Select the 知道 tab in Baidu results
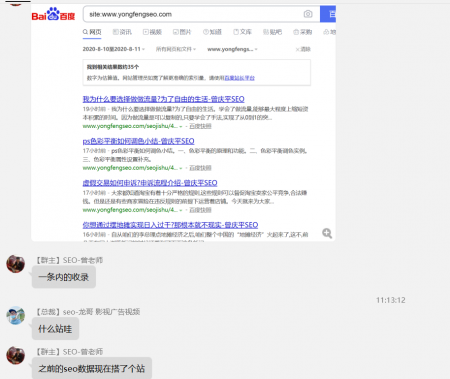450x379 pixels. [212, 32]
